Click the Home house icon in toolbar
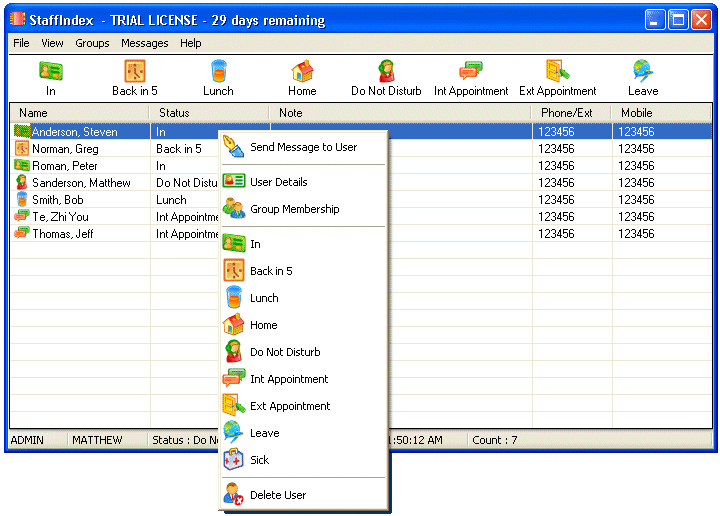 [302, 71]
